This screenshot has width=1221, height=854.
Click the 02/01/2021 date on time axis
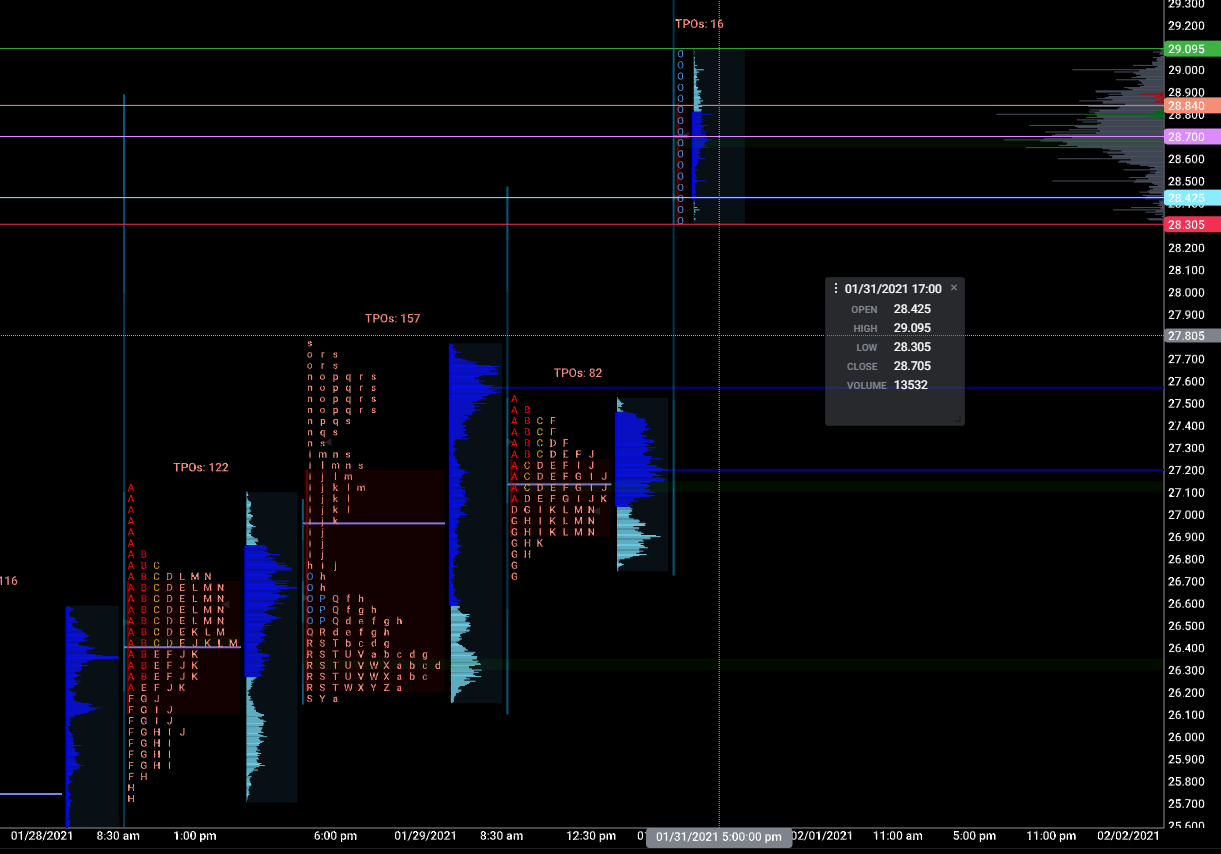(822, 835)
